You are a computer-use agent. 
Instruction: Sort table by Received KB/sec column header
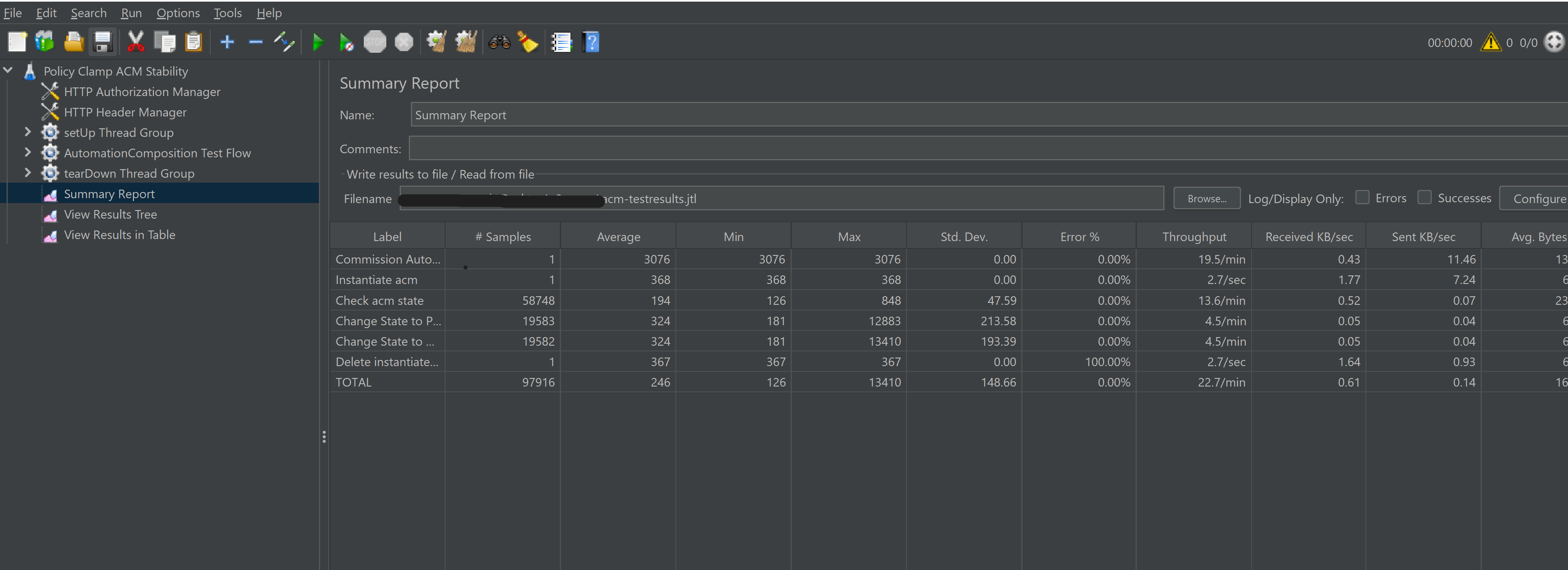coord(1309,236)
